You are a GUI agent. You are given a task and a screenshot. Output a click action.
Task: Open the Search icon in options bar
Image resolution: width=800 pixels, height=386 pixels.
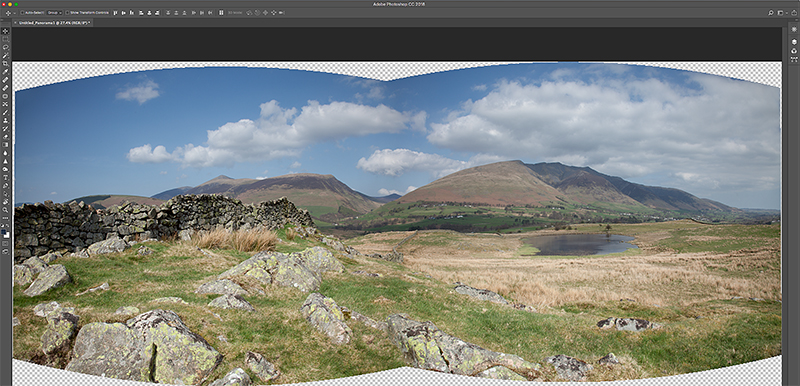point(771,12)
